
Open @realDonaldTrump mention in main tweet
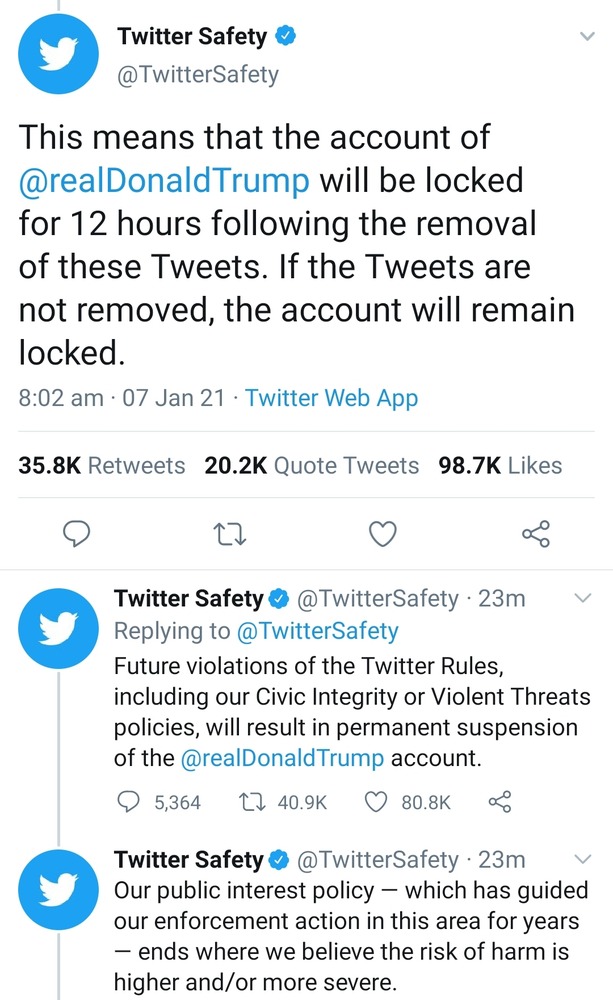[x=164, y=180]
